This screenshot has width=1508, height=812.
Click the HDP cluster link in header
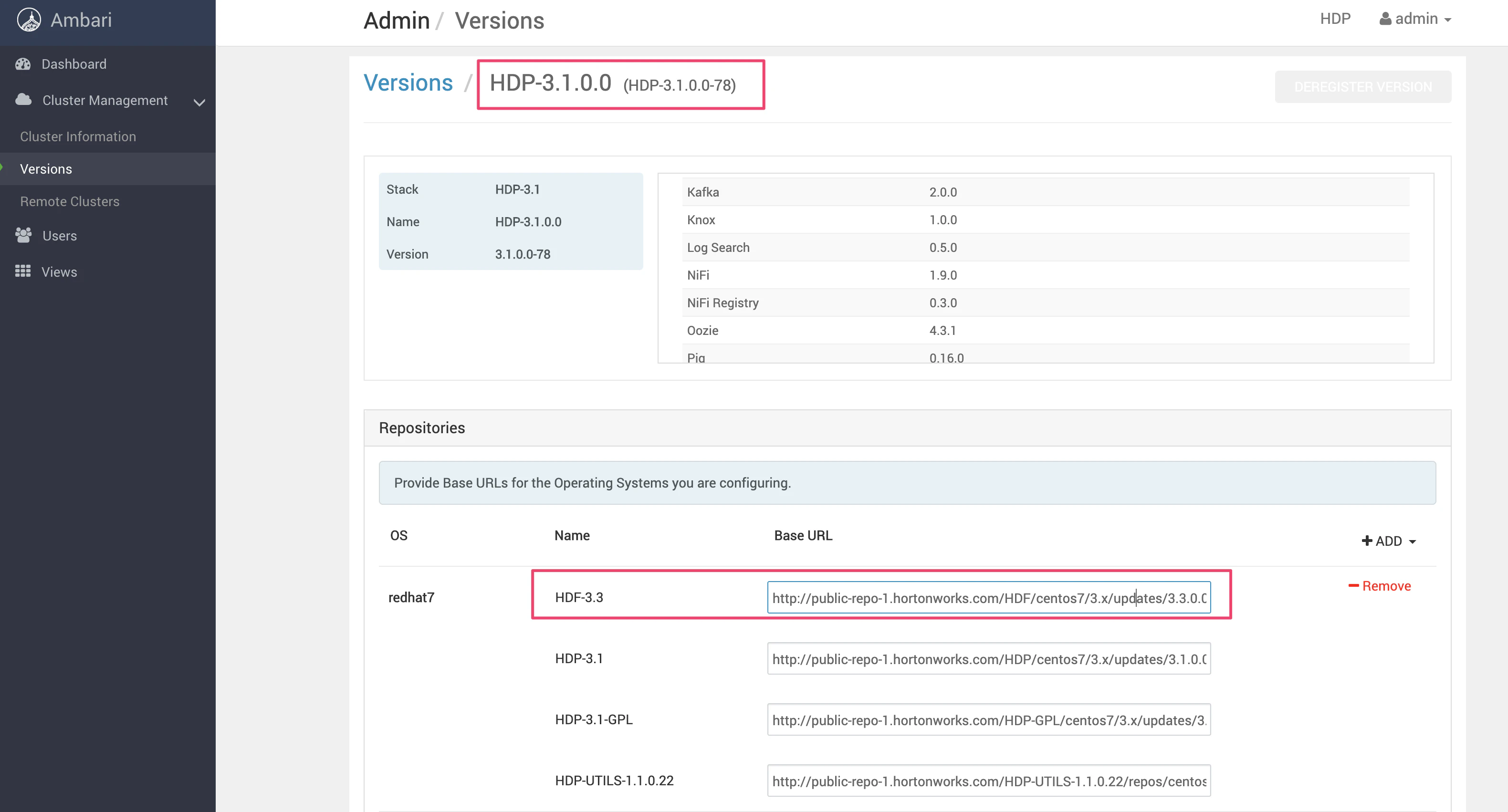click(1335, 19)
